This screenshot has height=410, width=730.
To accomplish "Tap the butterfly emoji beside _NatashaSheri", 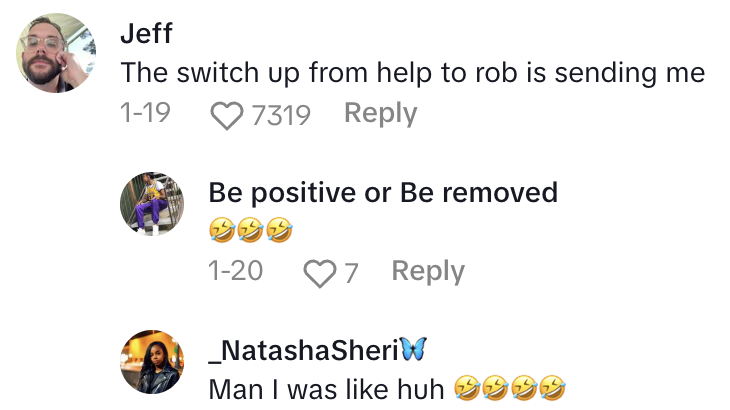I will point(412,350).
